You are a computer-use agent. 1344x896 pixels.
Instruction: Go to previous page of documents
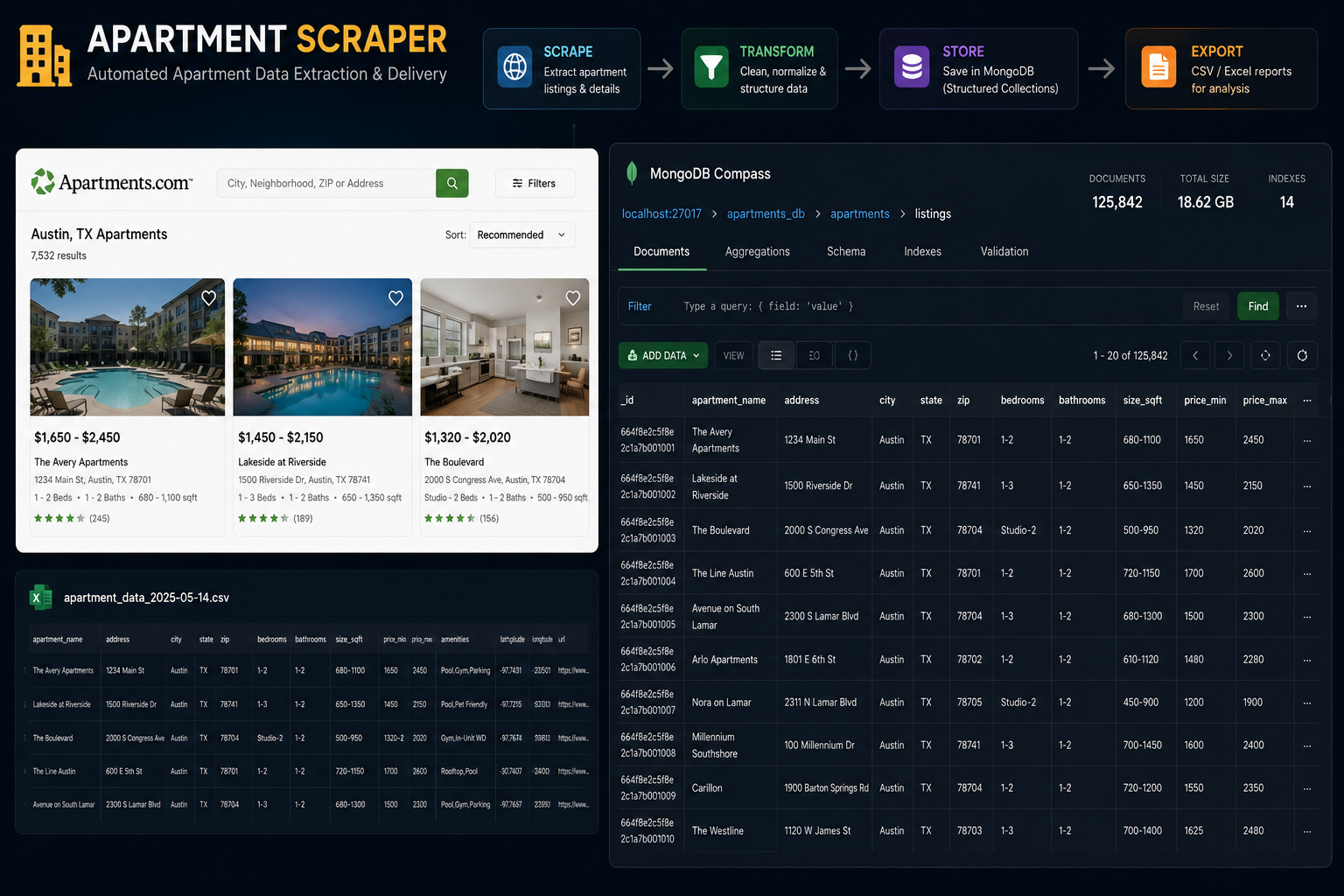coord(1195,355)
